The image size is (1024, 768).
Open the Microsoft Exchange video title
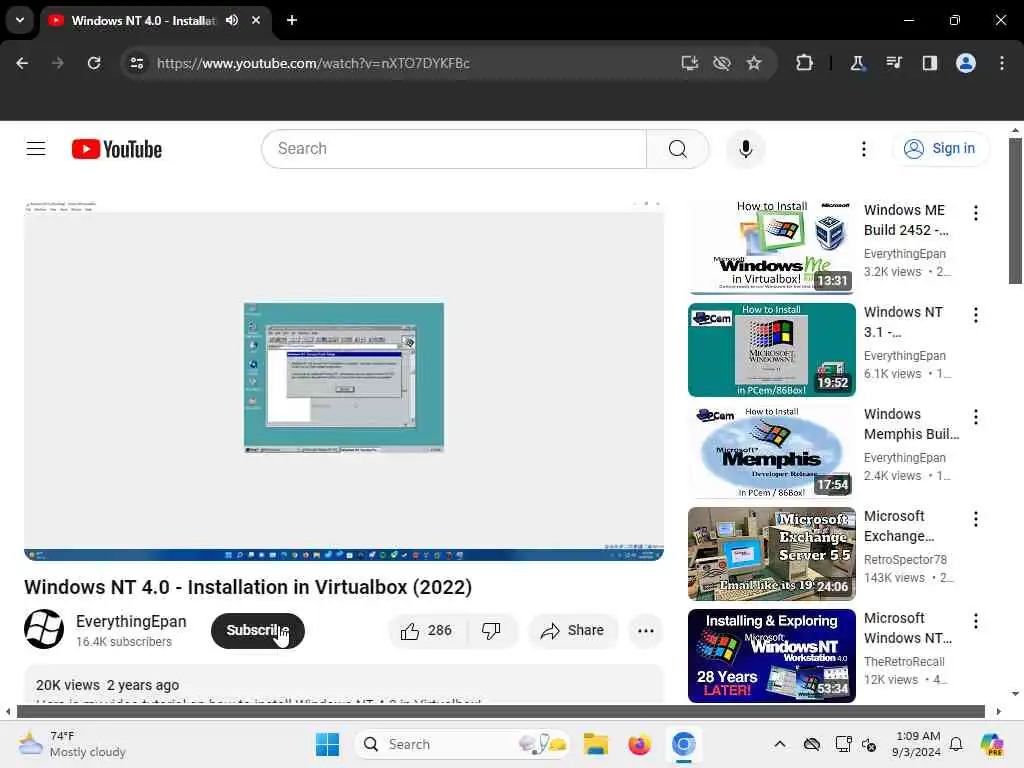[899, 526]
